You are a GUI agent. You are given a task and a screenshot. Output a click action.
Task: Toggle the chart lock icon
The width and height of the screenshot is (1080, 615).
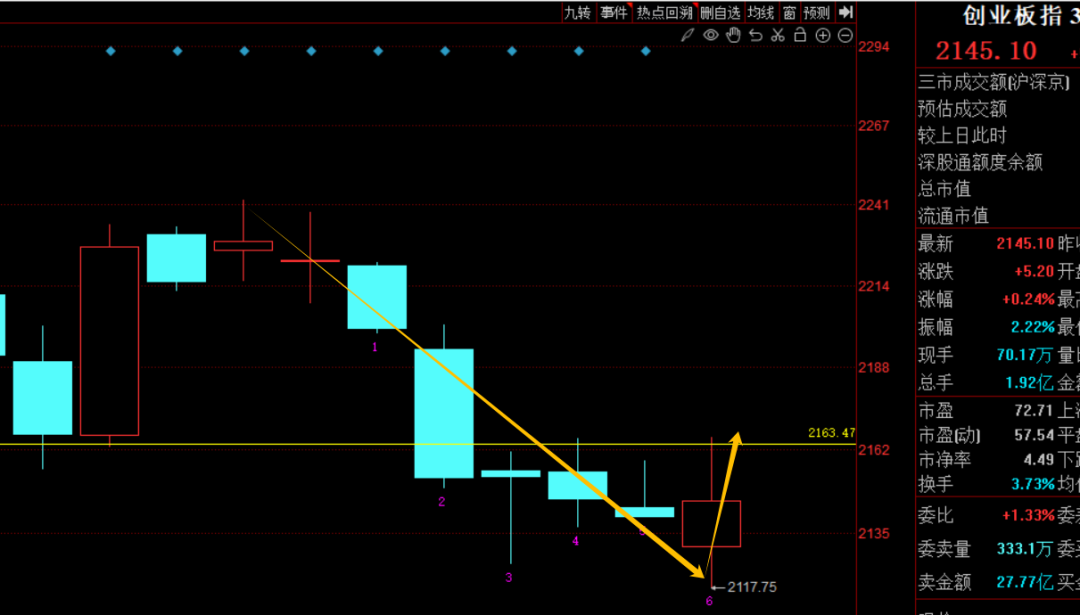tap(800, 36)
